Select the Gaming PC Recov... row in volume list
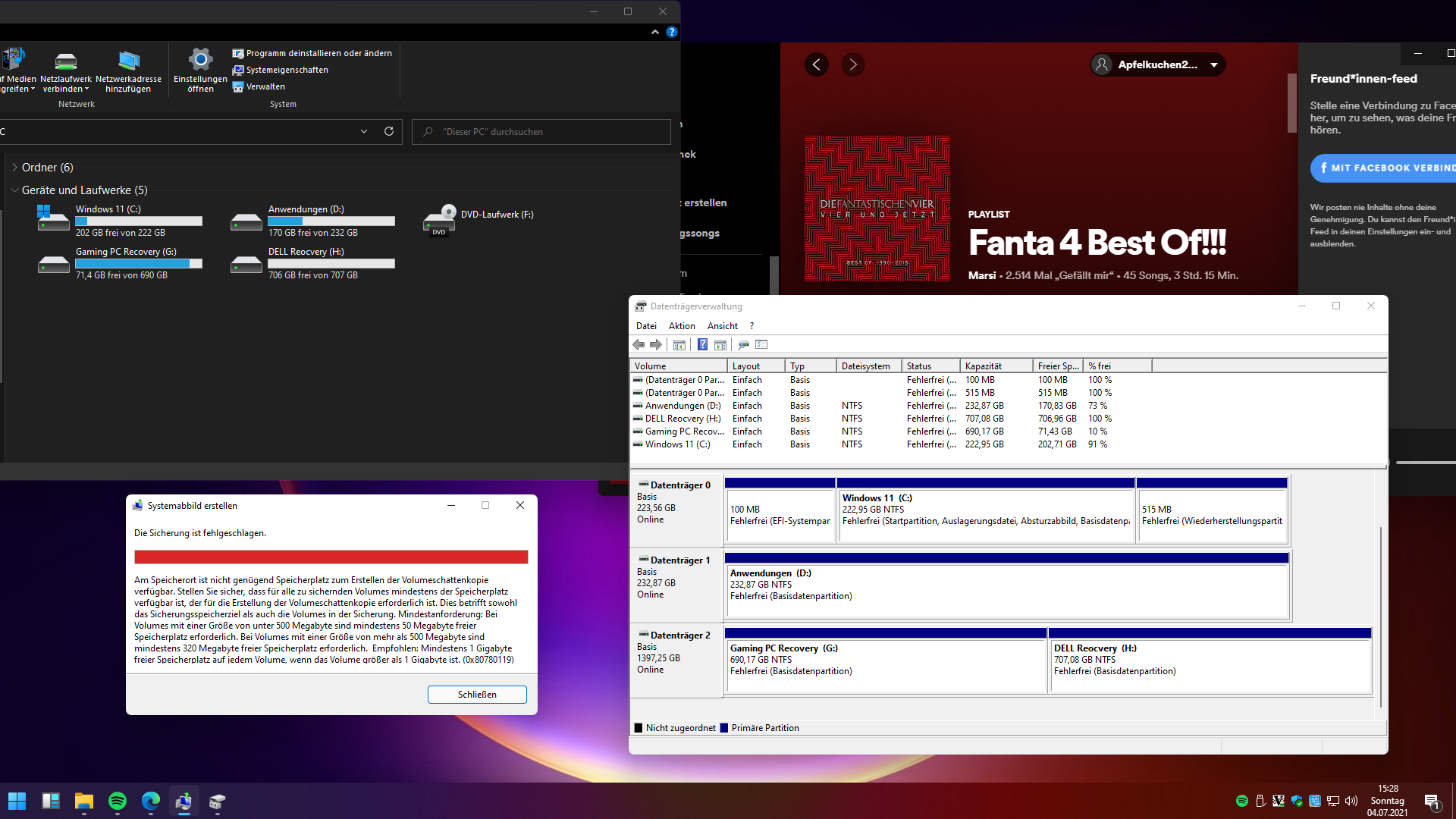 872,431
